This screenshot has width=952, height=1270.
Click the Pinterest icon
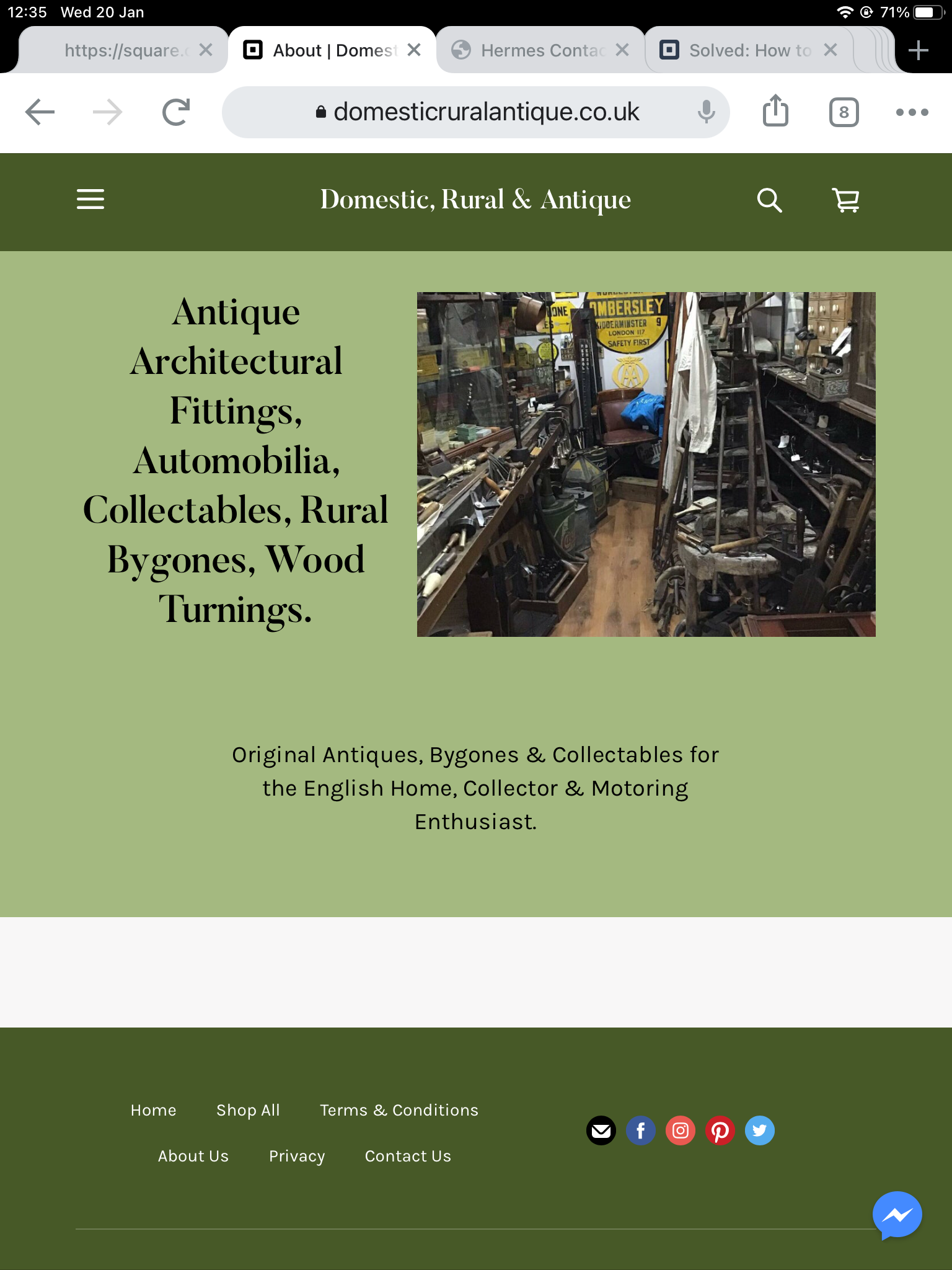coord(720,1130)
